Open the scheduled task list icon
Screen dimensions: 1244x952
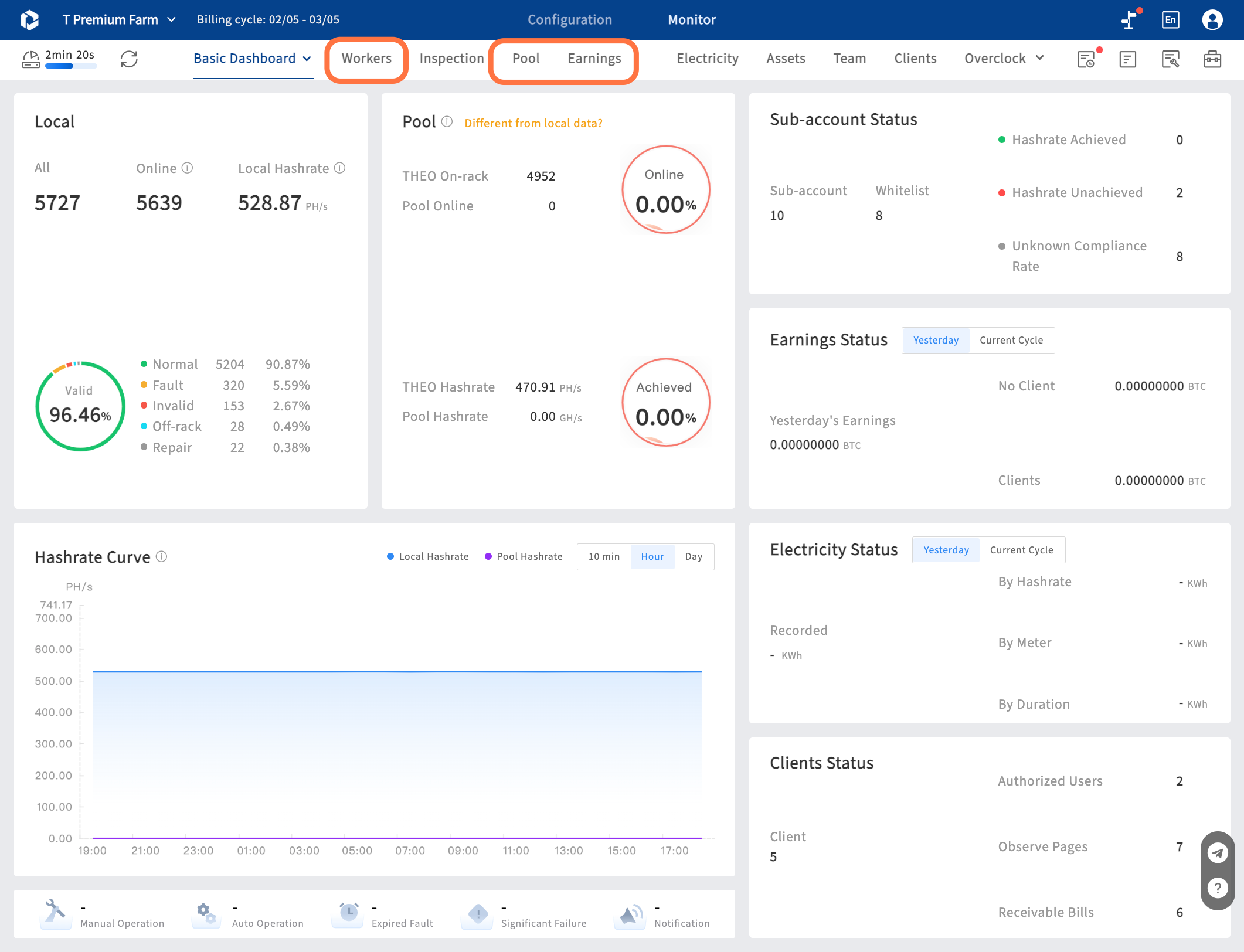tap(1087, 59)
